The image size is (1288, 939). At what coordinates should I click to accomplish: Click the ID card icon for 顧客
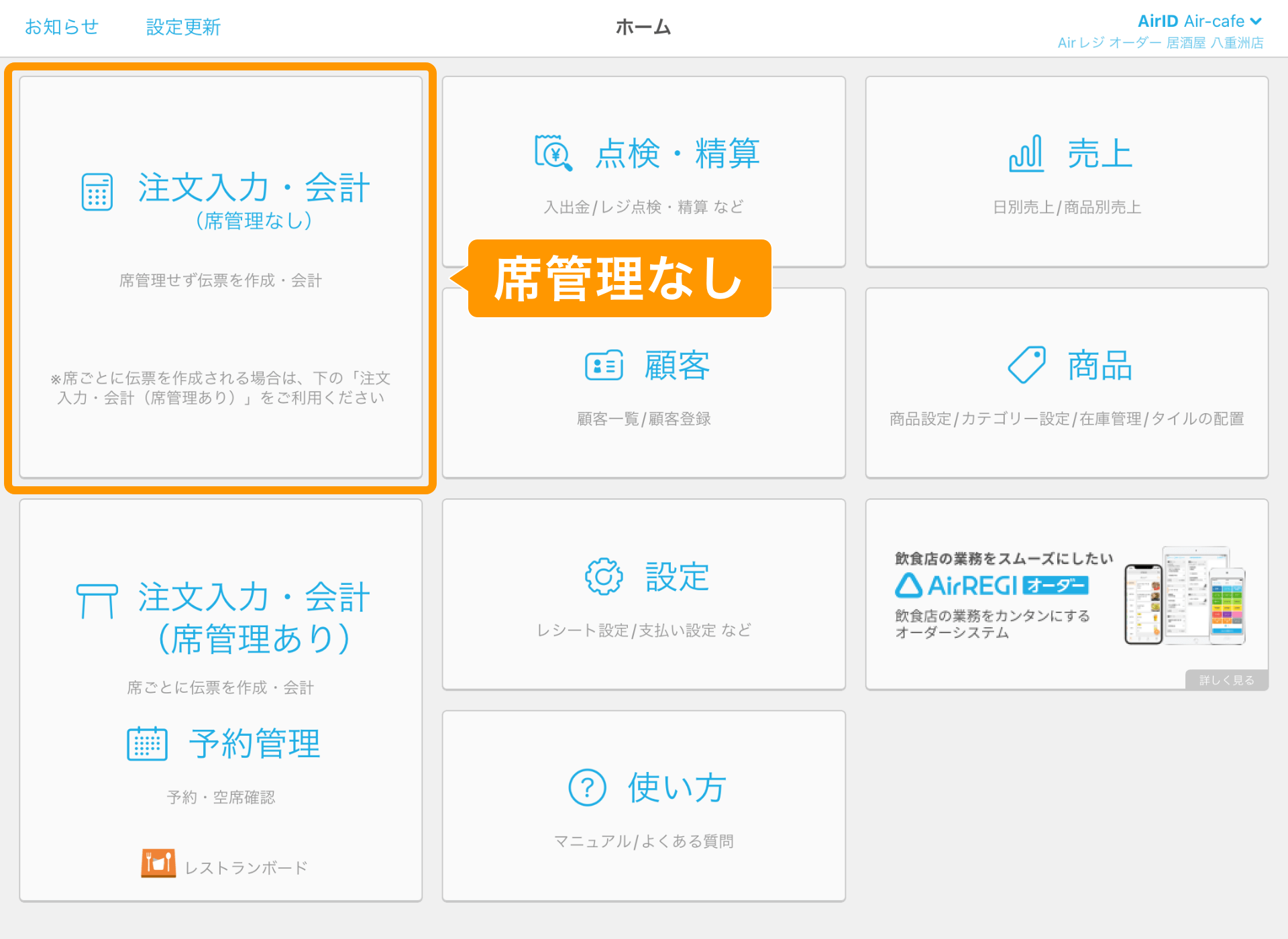point(604,366)
